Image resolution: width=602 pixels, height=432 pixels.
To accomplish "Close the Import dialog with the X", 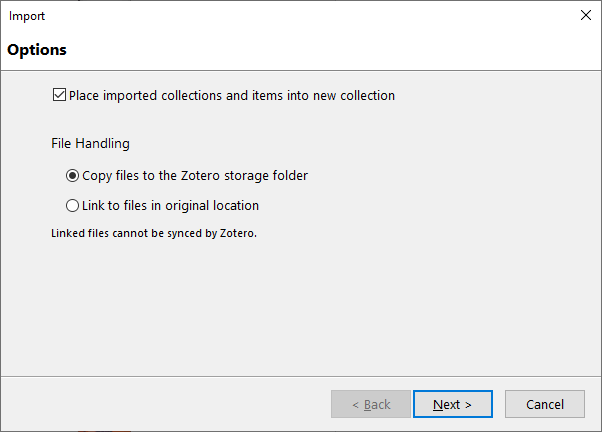I will click(x=586, y=16).
